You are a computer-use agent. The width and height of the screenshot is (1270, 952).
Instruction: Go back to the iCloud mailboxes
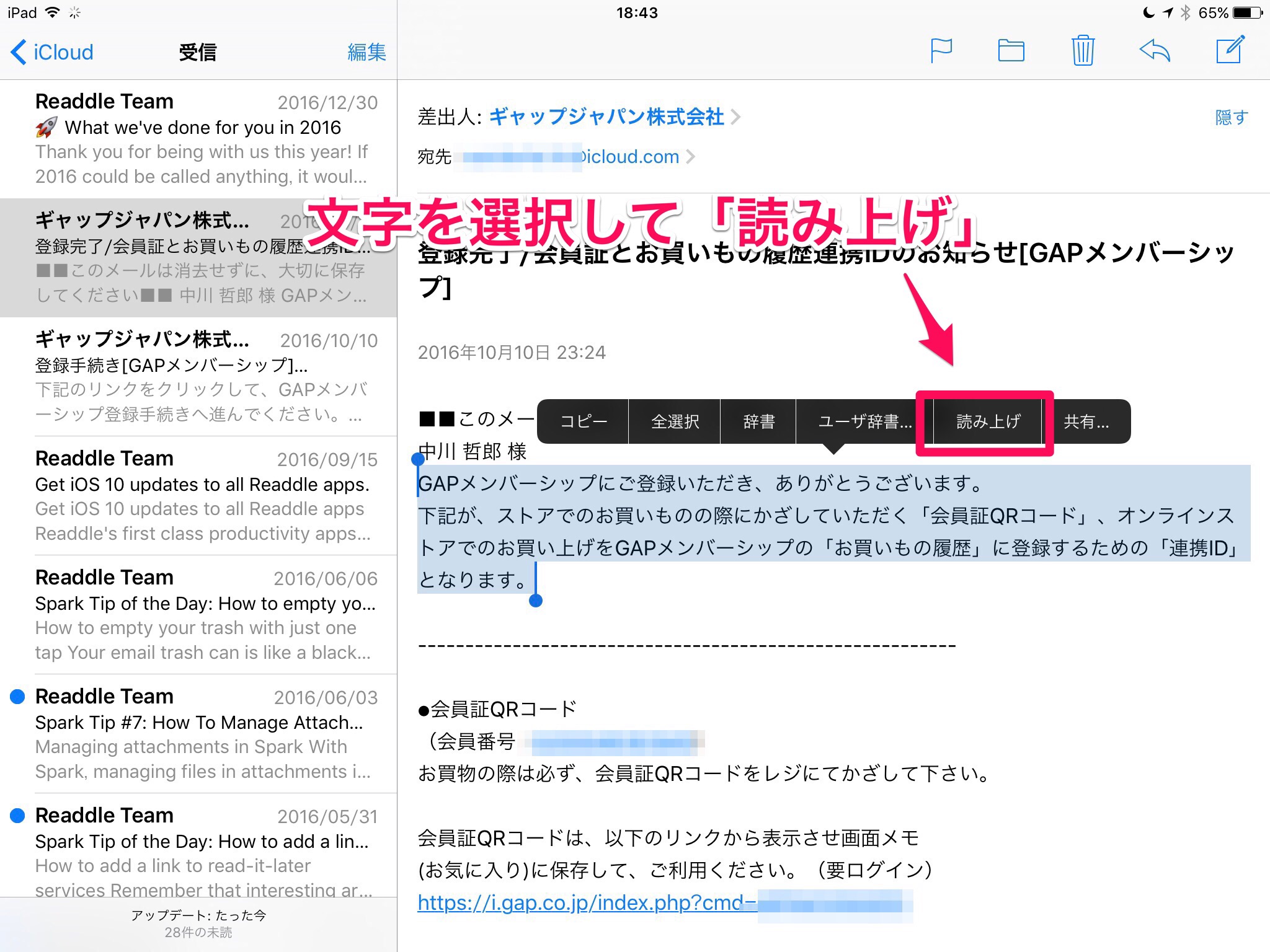(52, 52)
